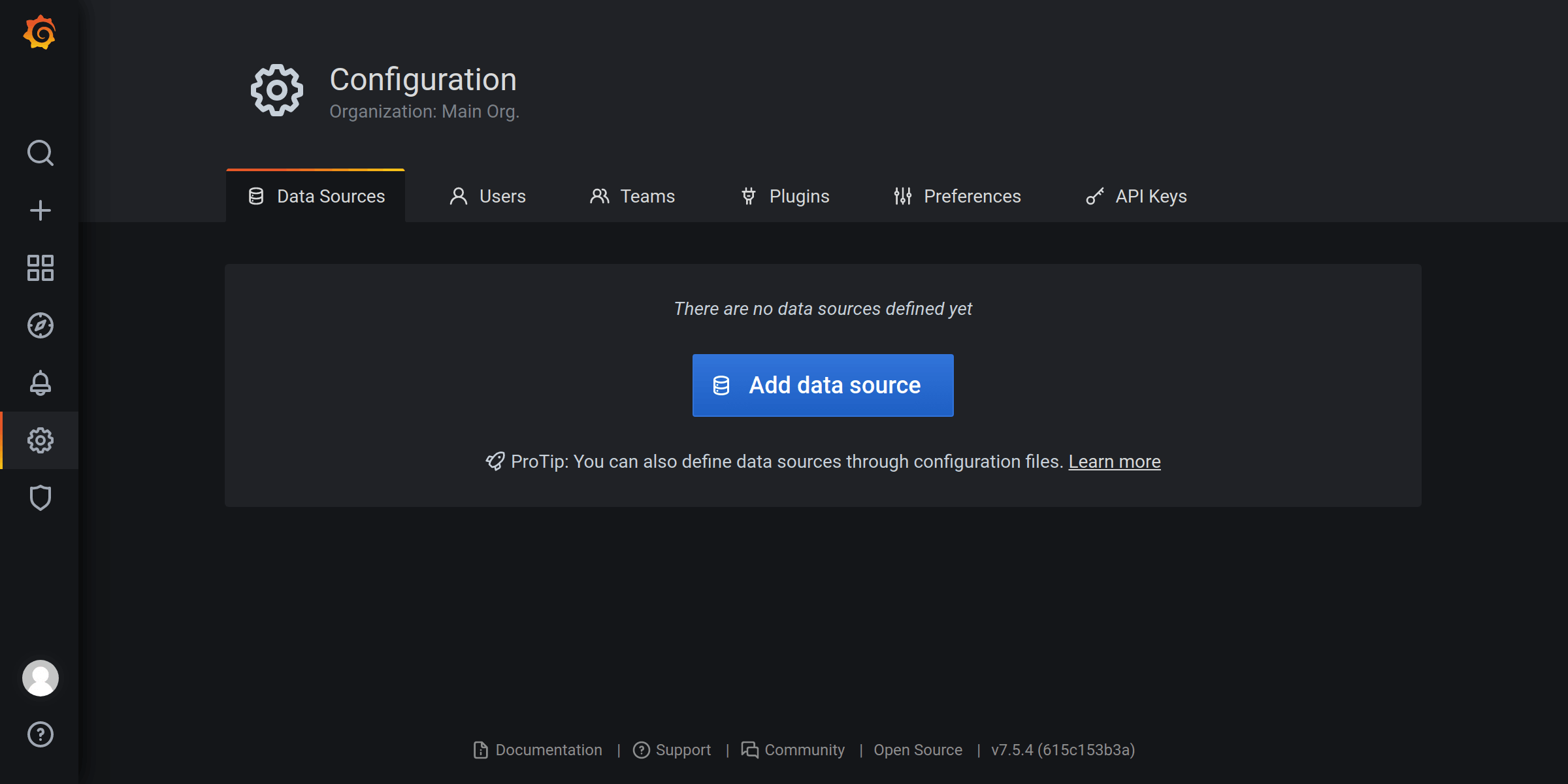Click the user profile avatar

point(40,678)
